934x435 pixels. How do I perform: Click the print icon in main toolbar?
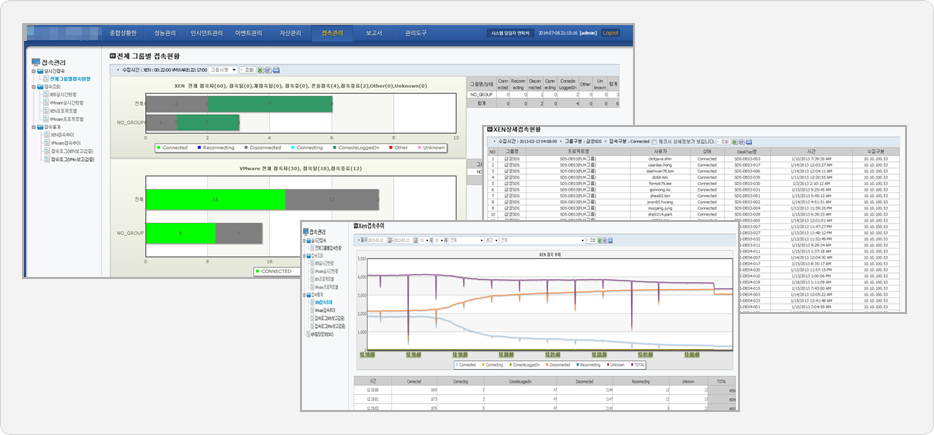276,70
